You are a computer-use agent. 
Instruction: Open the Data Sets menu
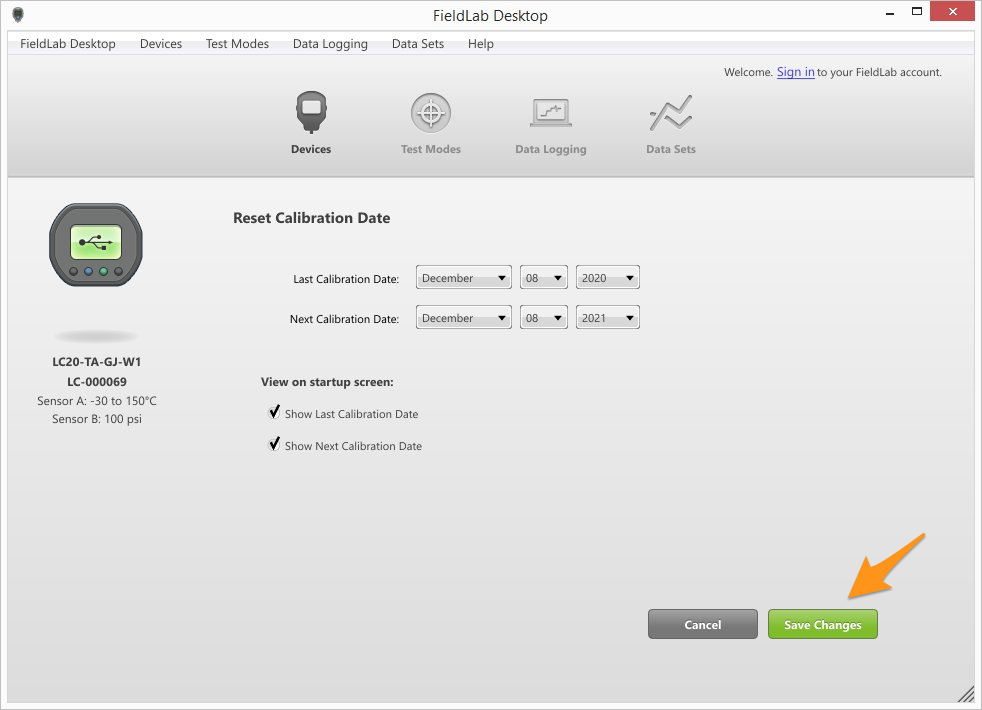[418, 44]
